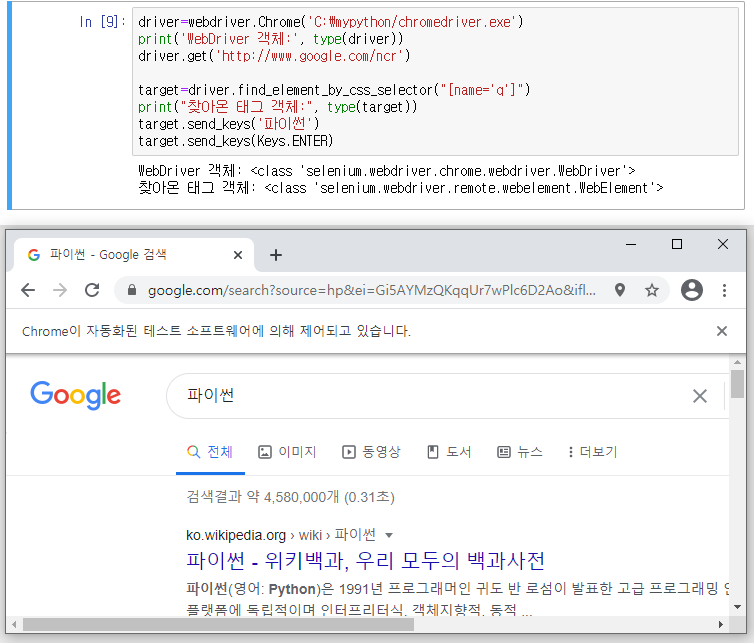Screen dimensions: 754x643
Task: Switch to the 동영상 results tab
Action: pos(371,452)
